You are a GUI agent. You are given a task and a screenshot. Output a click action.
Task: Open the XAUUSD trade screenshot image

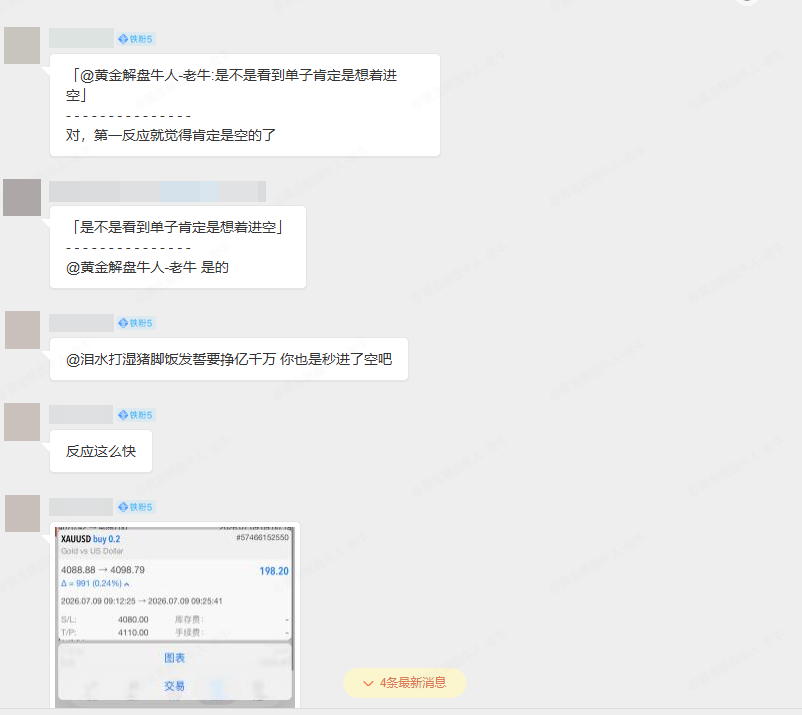point(175,617)
